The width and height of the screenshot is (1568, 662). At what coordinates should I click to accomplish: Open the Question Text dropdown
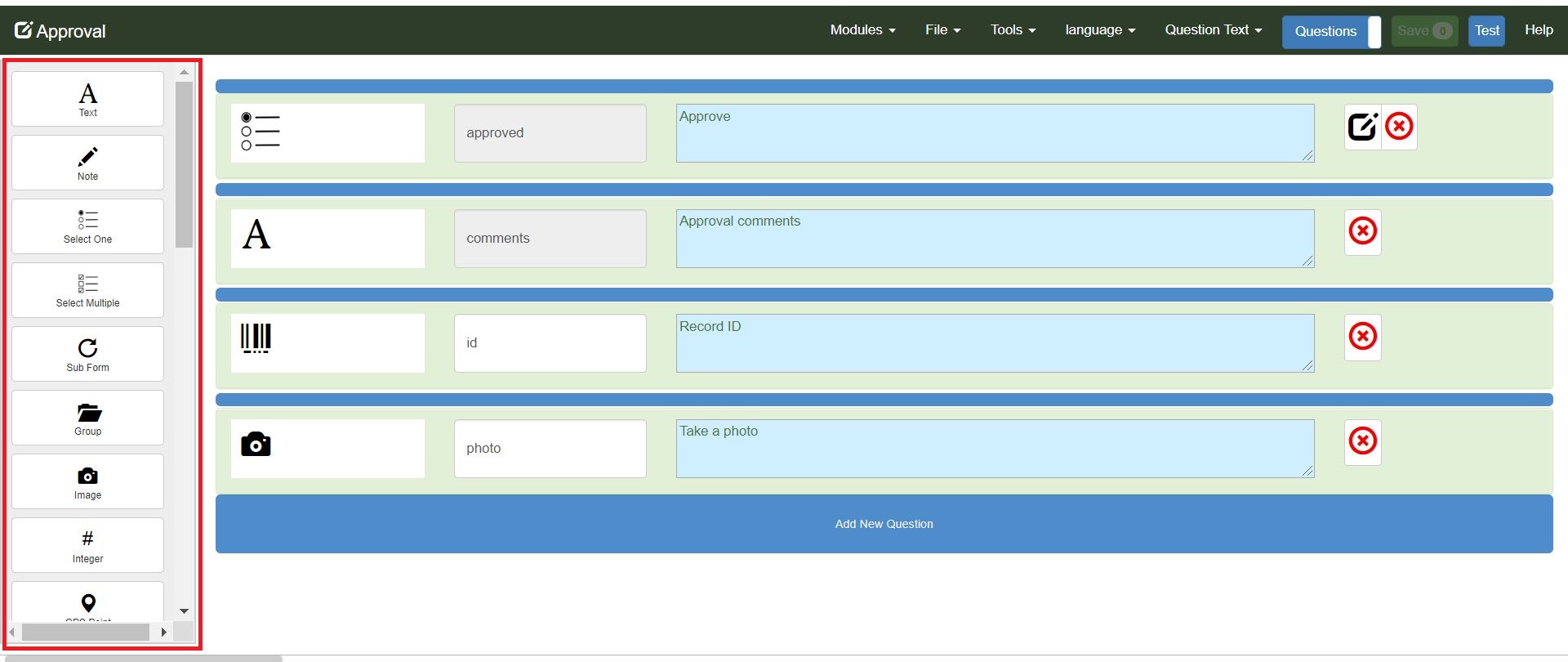tap(1213, 30)
